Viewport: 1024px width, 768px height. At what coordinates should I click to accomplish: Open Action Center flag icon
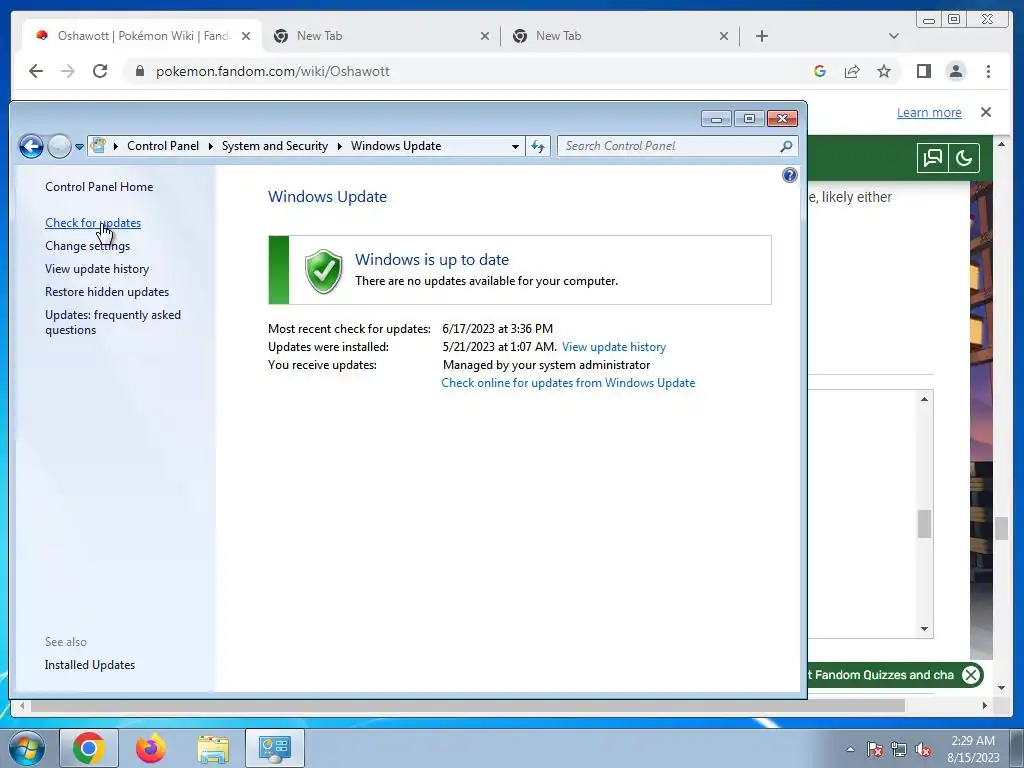pos(874,749)
